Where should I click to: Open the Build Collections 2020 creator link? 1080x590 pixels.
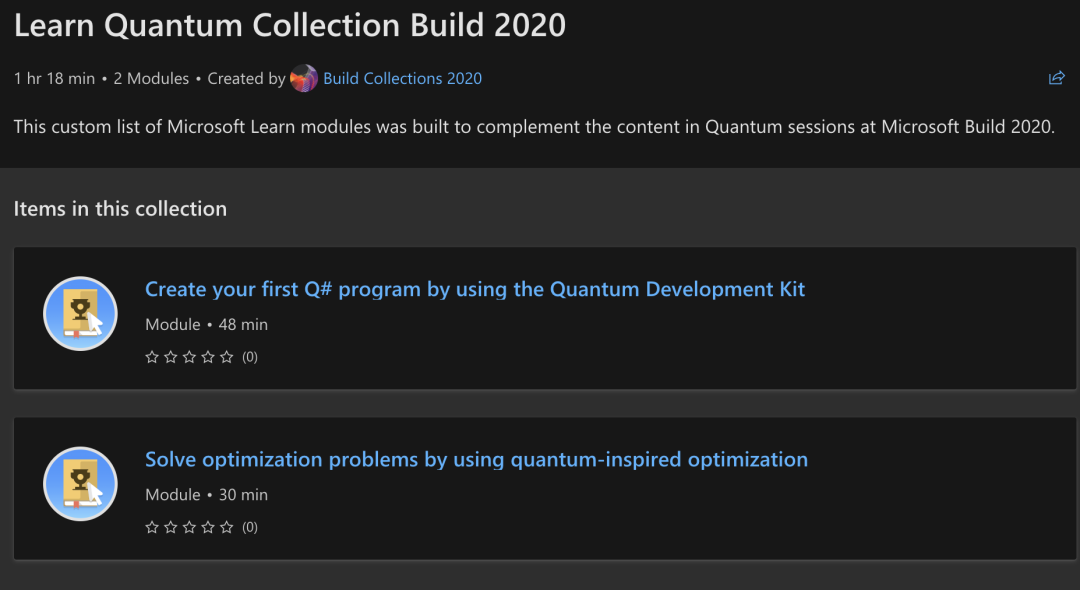pyautogui.click(x=402, y=78)
